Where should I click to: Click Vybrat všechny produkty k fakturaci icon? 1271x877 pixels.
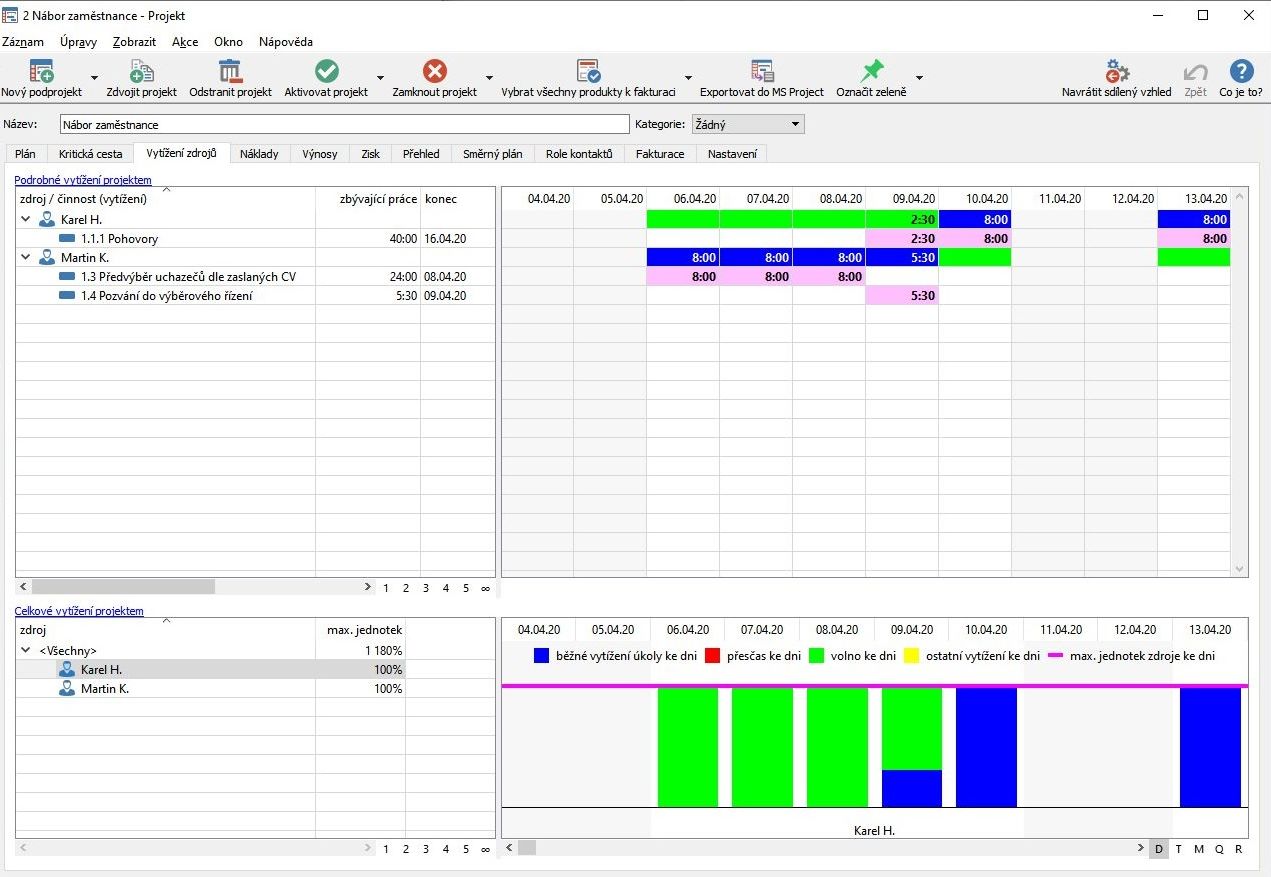(x=588, y=71)
